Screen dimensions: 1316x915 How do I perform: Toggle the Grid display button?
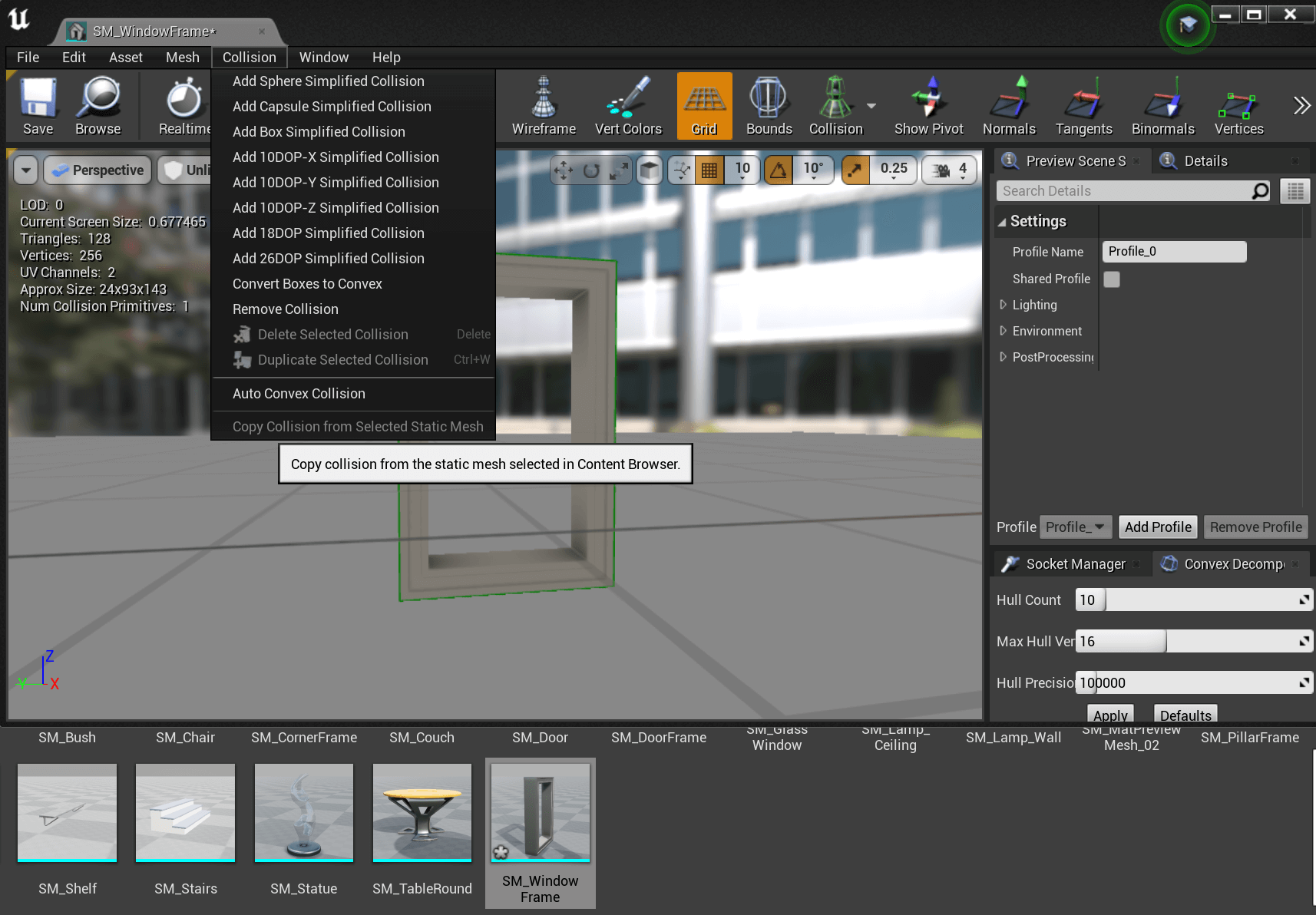pos(704,106)
